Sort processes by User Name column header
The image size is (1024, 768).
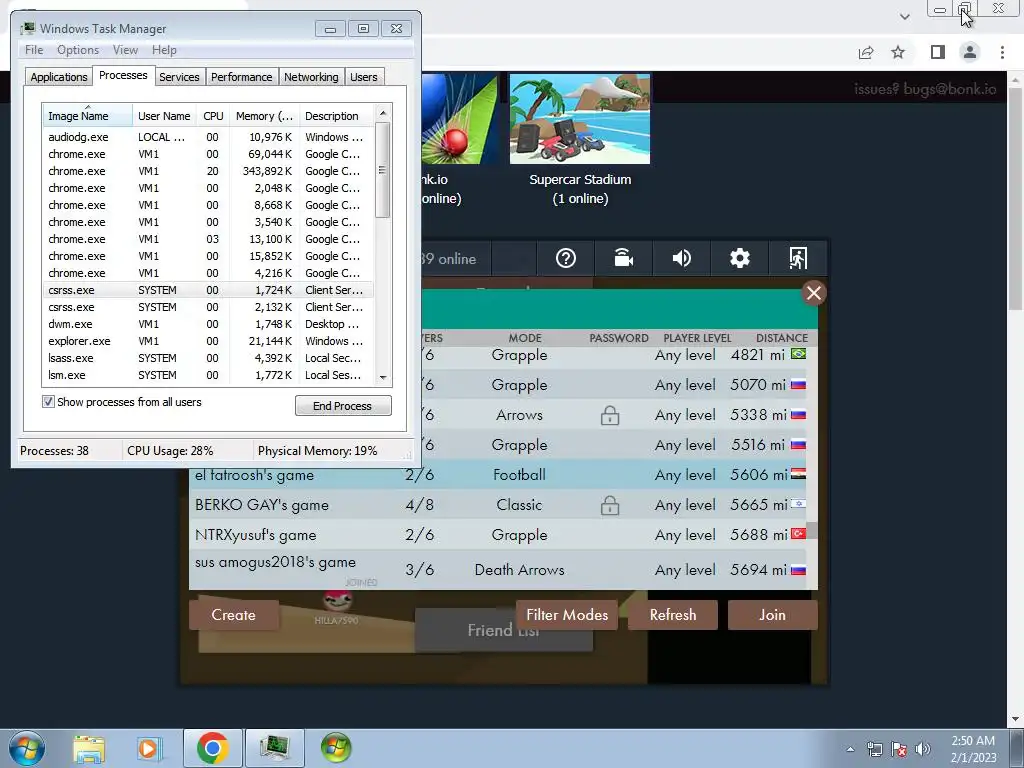coord(164,116)
